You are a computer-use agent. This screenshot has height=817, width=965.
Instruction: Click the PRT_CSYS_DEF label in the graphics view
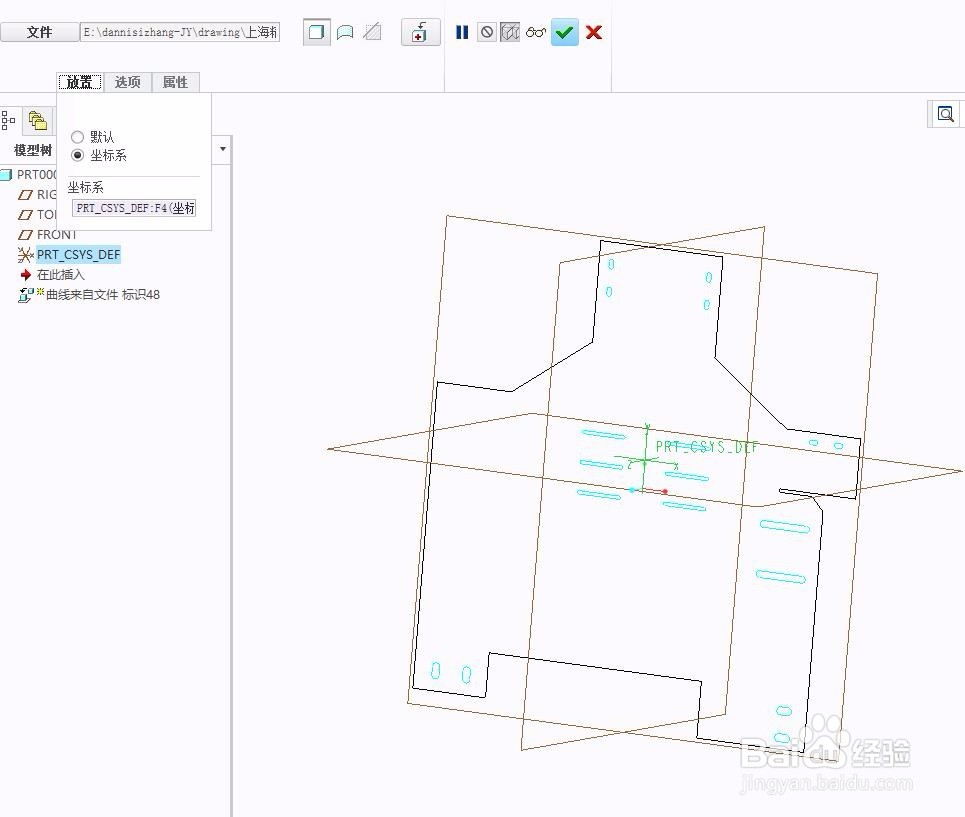(x=707, y=447)
